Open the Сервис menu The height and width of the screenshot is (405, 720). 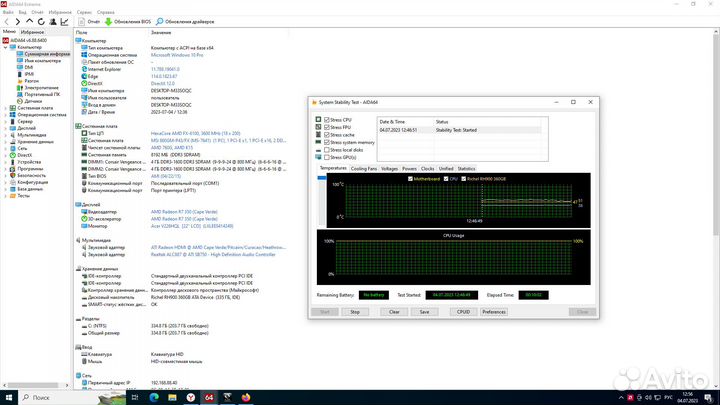click(84, 12)
